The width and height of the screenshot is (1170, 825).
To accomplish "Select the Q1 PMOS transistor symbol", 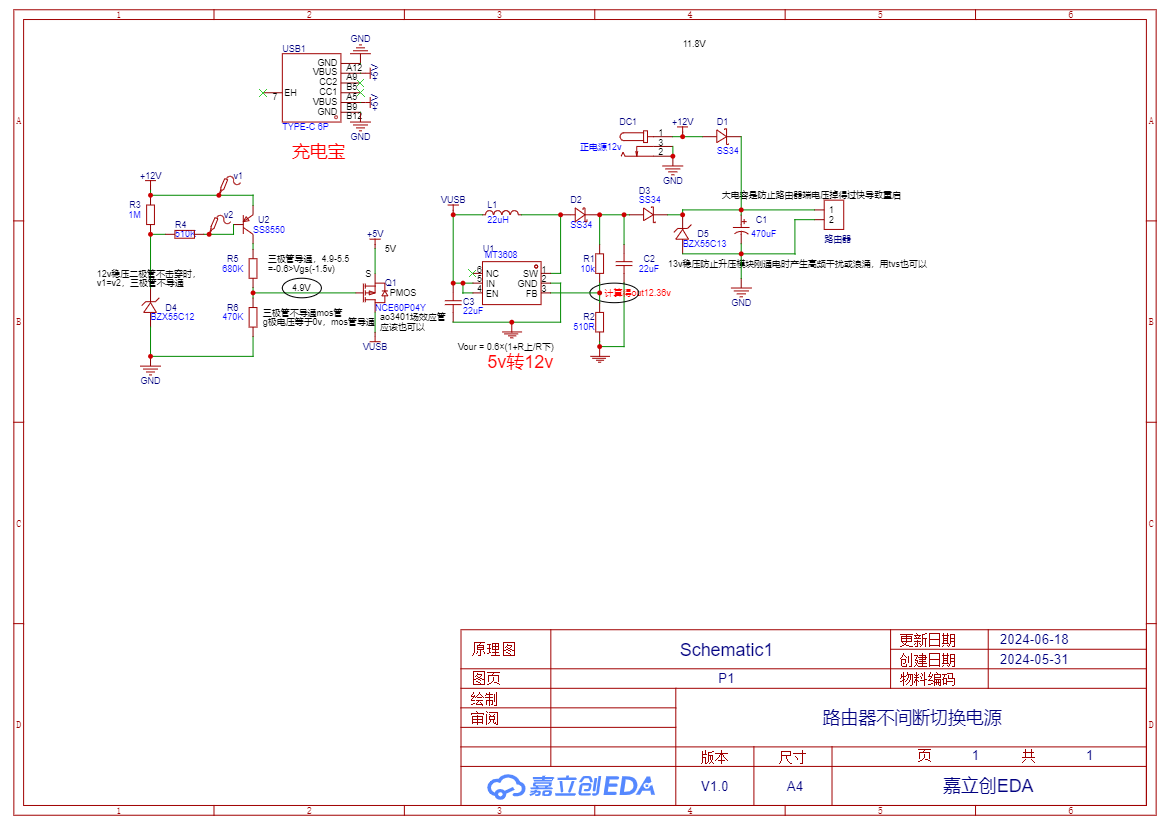I will (374, 292).
